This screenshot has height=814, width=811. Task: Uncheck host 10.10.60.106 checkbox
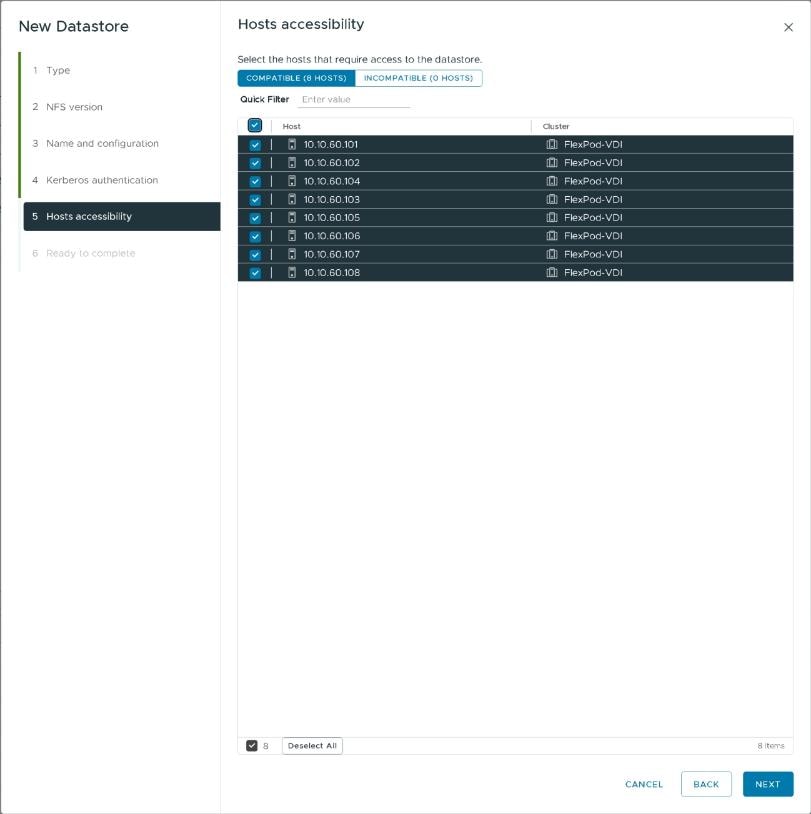(x=255, y=236)
